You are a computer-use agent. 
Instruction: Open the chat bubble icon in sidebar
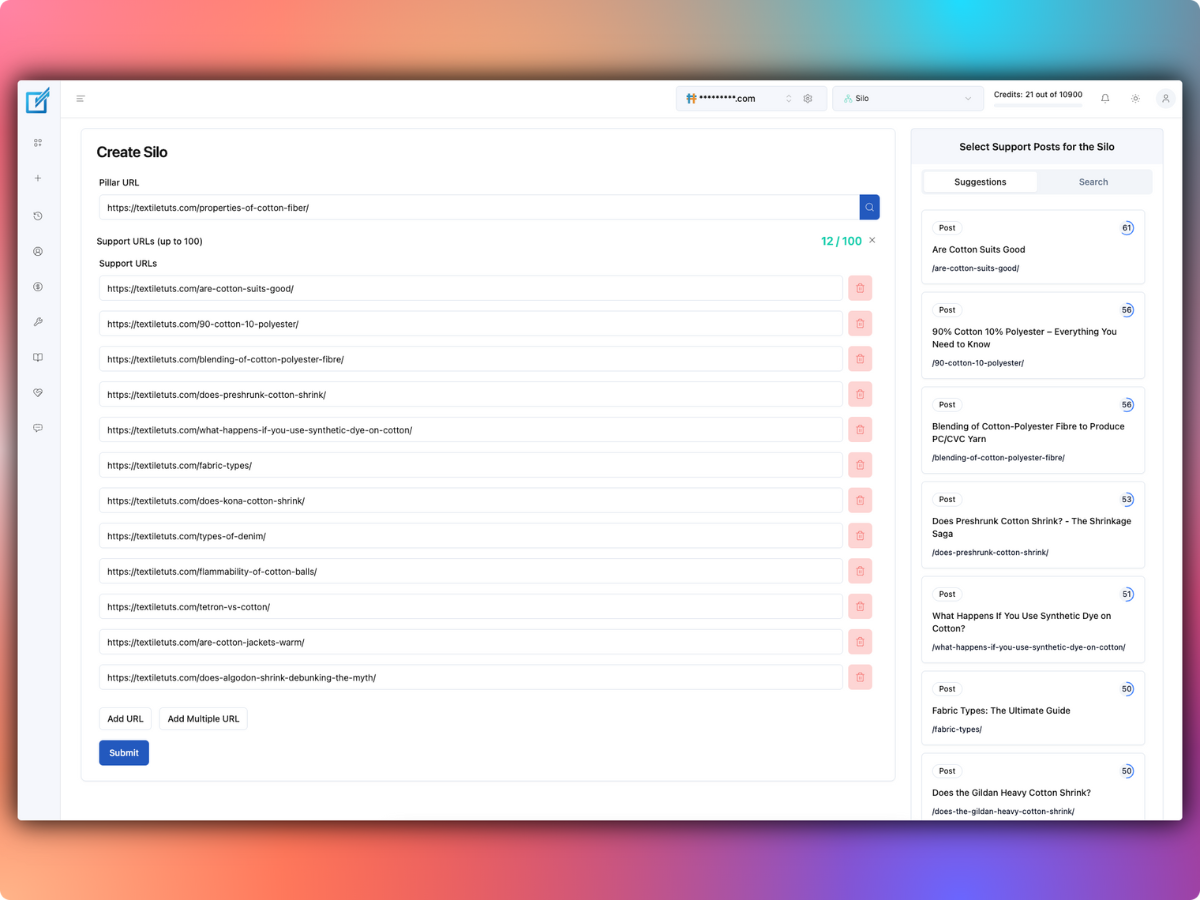[x=38, y=428]
